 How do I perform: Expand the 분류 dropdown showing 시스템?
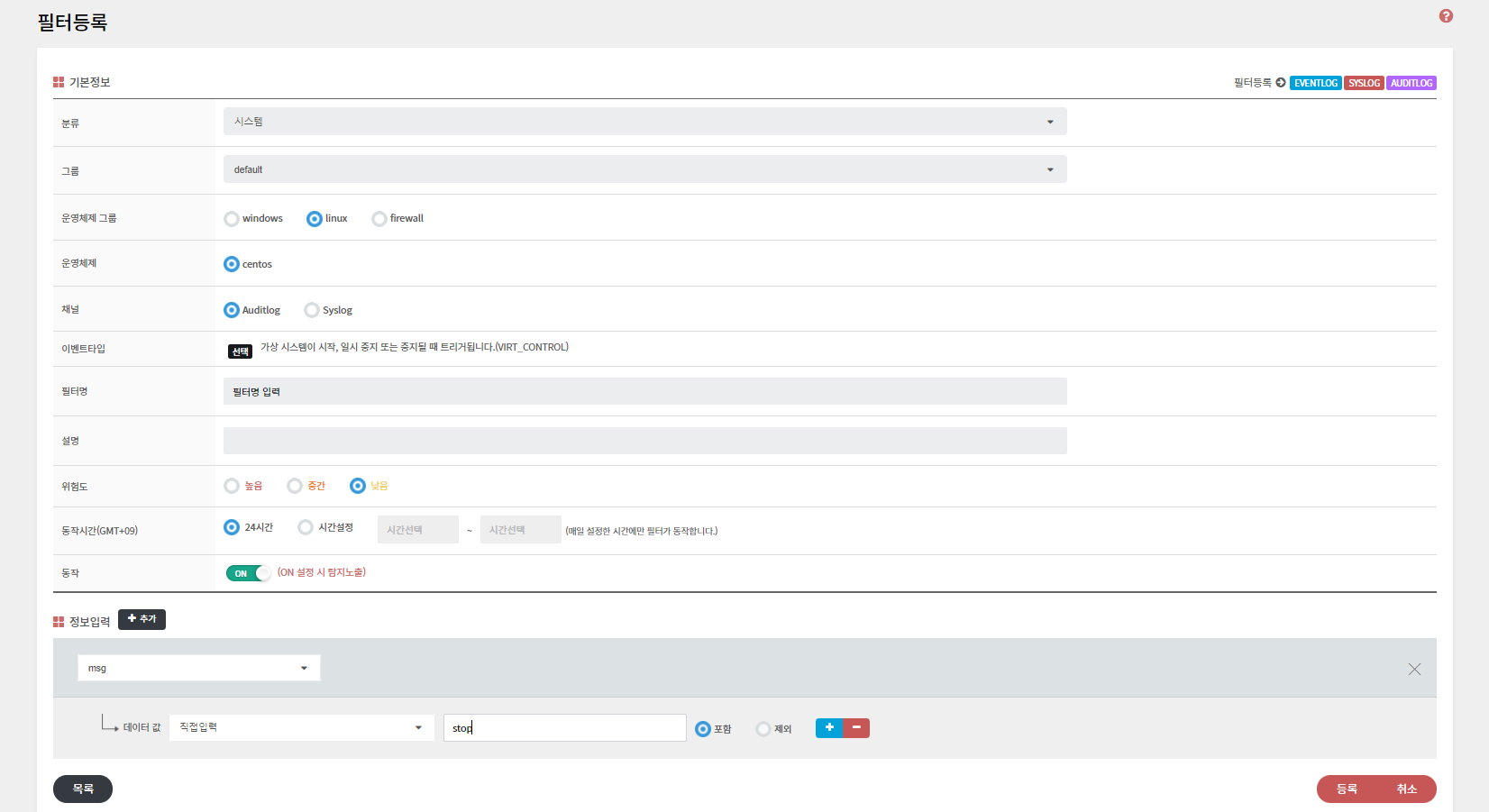pyautogui.click(x=644, y=122)
